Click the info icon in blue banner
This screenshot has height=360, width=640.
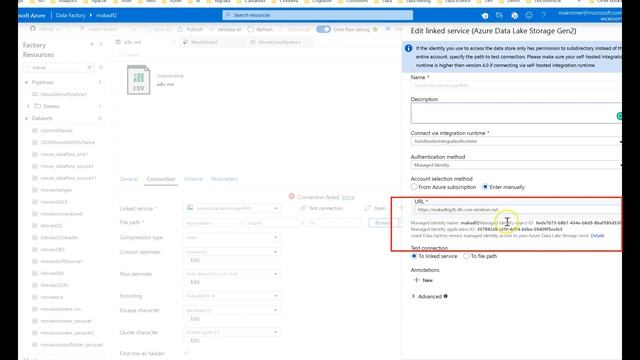click(x=408, y=48)
